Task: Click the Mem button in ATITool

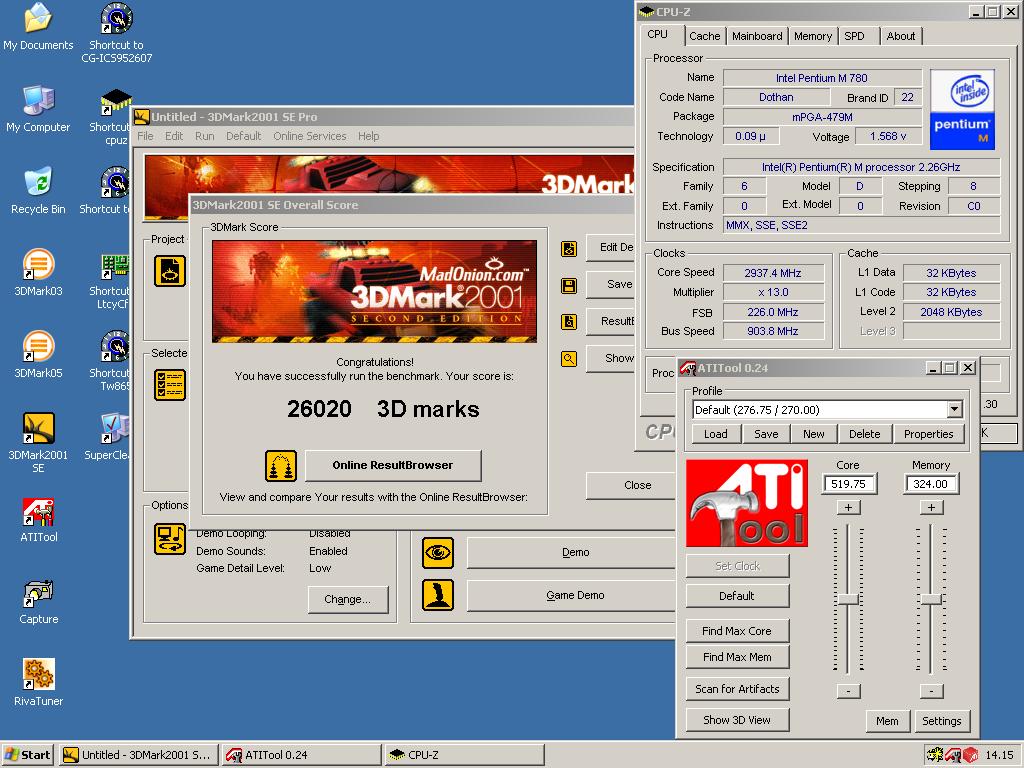Action: [x=887, y=721]
